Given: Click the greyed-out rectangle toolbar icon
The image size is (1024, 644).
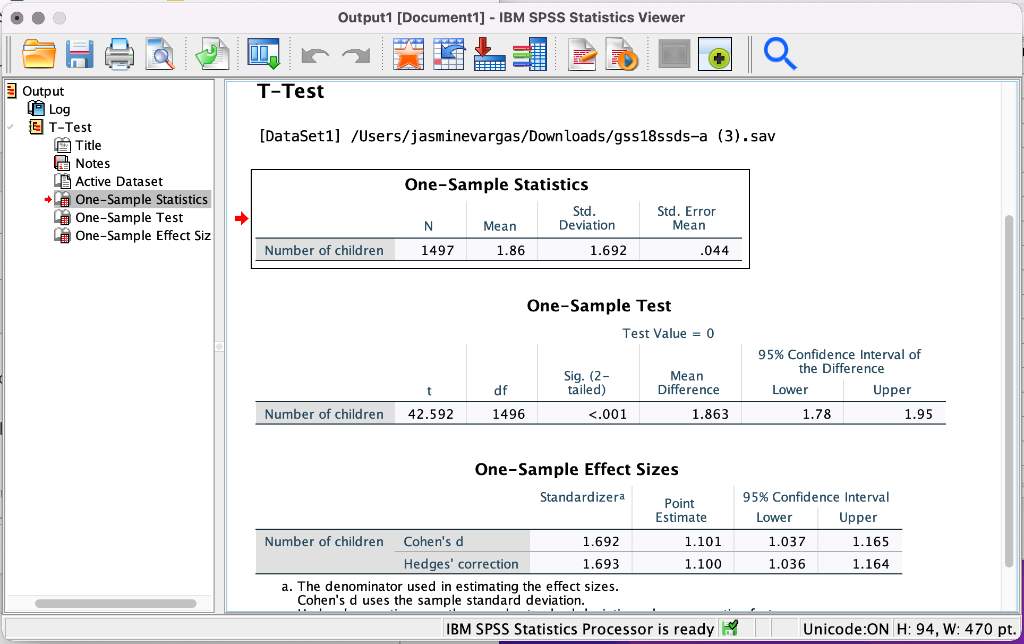Looking at the screenshot, I should click(x=674, y=54).
